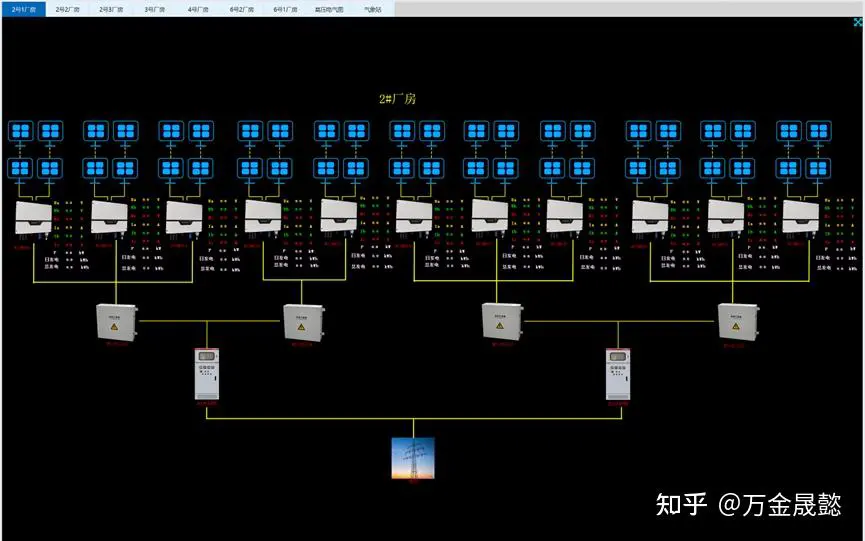Screen dimensions: 865x541
Task: Switch to the 2号2厂房 tab
Action: click(67, 8)
